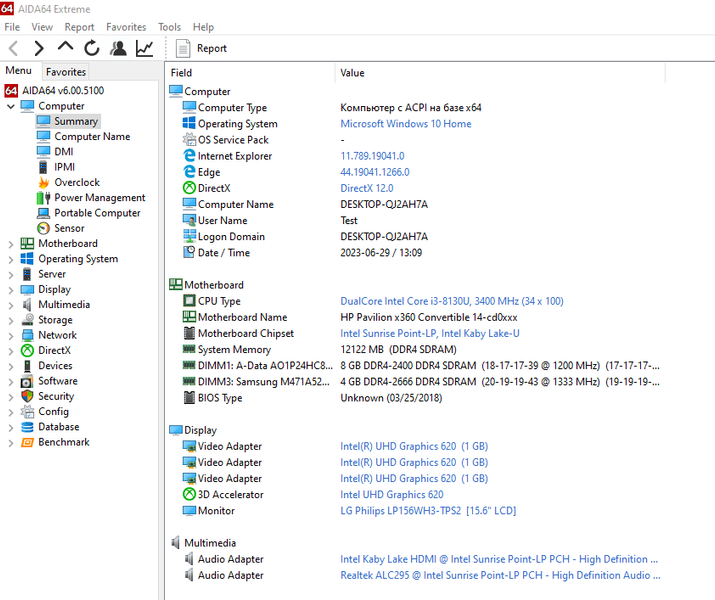Viewport: 715px width, 600px height.
Task: Click the Forward navigation arrow
Action: pos(39,48)
